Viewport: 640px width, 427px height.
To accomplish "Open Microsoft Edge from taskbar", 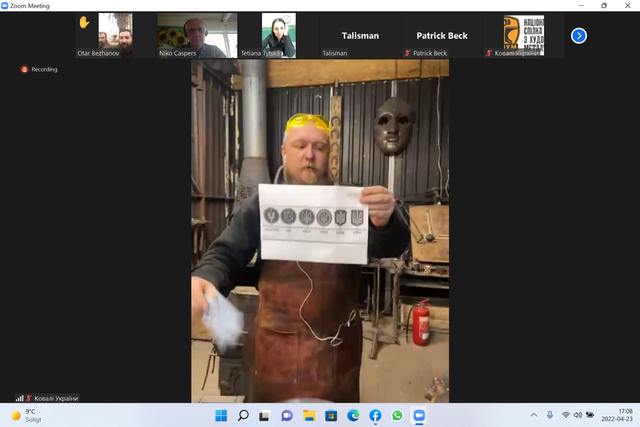I will pyautogui.click(x=353, y=415).
